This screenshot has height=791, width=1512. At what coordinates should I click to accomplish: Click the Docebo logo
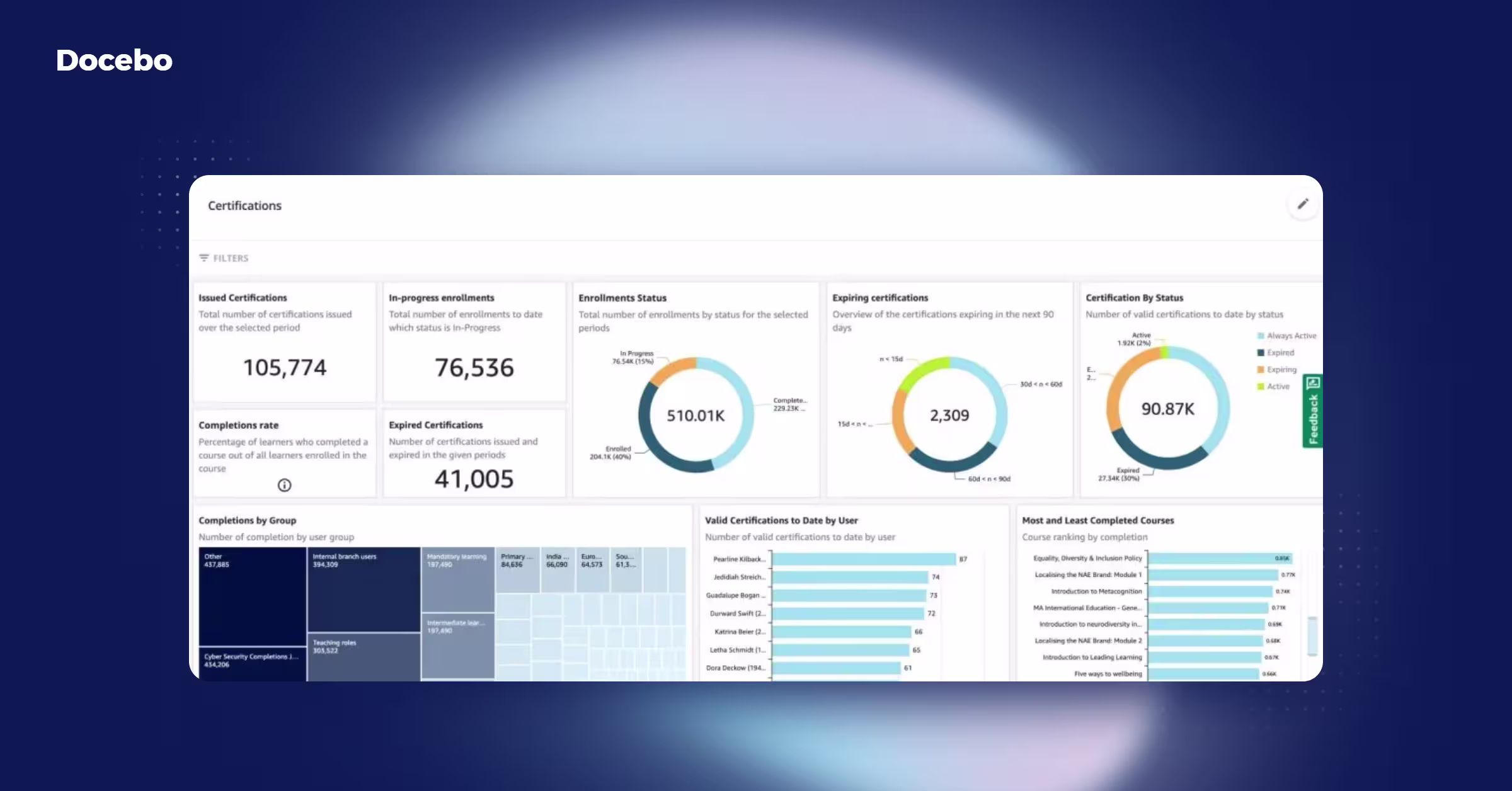click(x=114, y=60)
